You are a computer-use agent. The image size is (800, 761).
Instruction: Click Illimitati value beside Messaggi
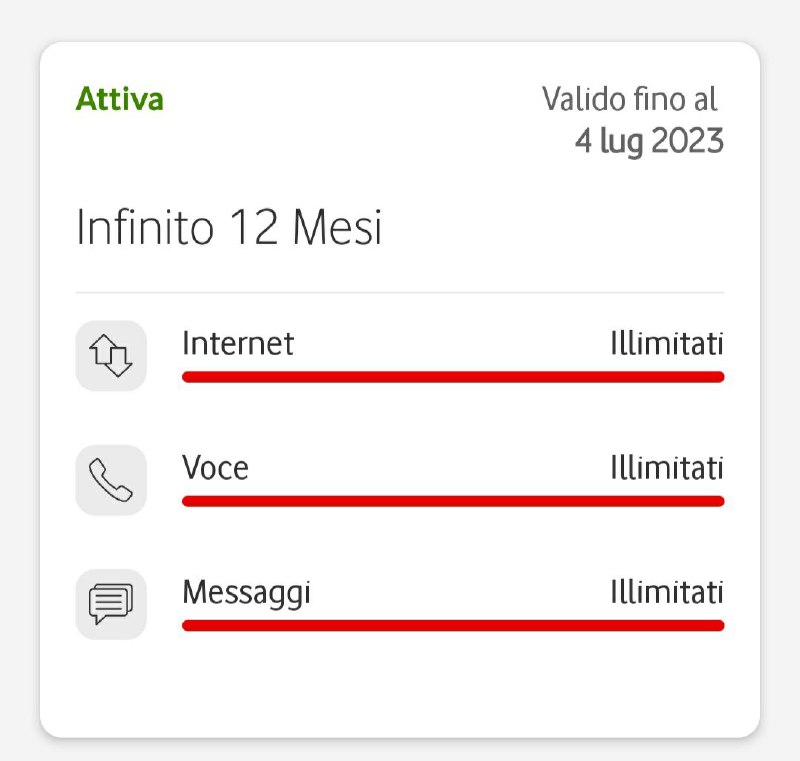point(666,592)
